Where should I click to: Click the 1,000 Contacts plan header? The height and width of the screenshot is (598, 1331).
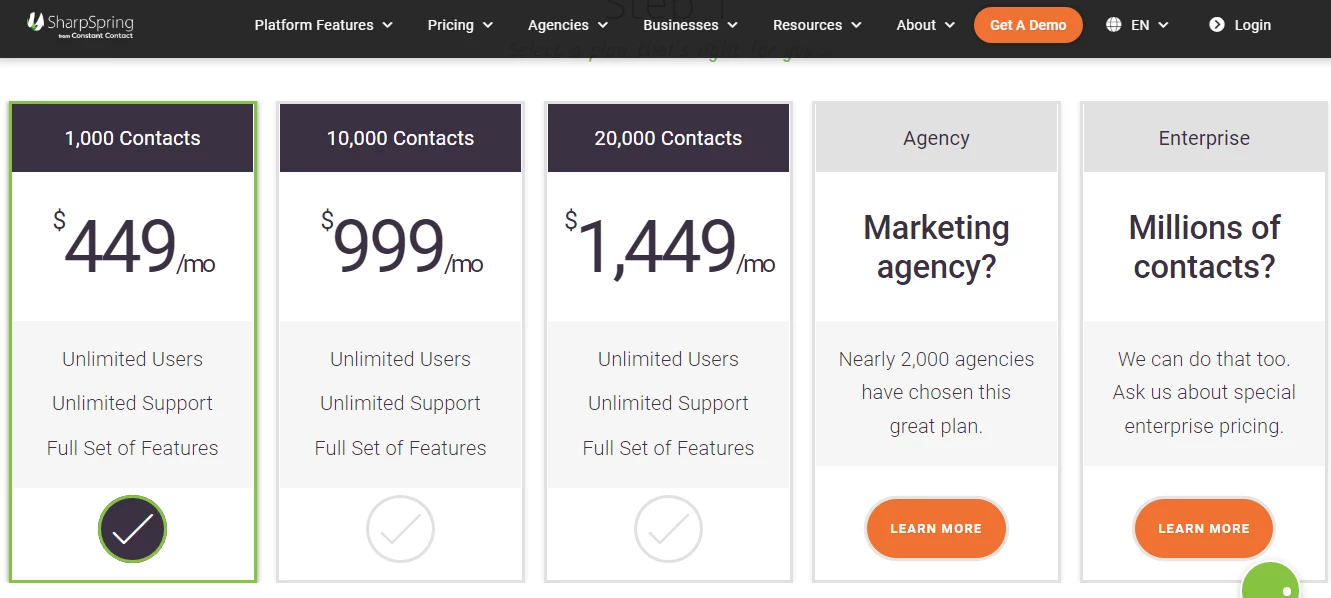pos(133,138)
